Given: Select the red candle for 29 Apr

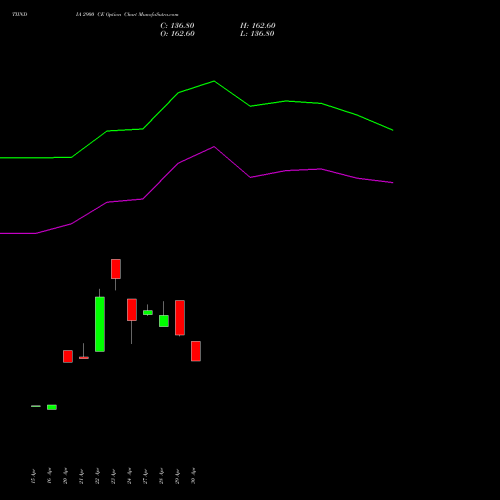Looking at the screenshot, I should tap(180, 318).
